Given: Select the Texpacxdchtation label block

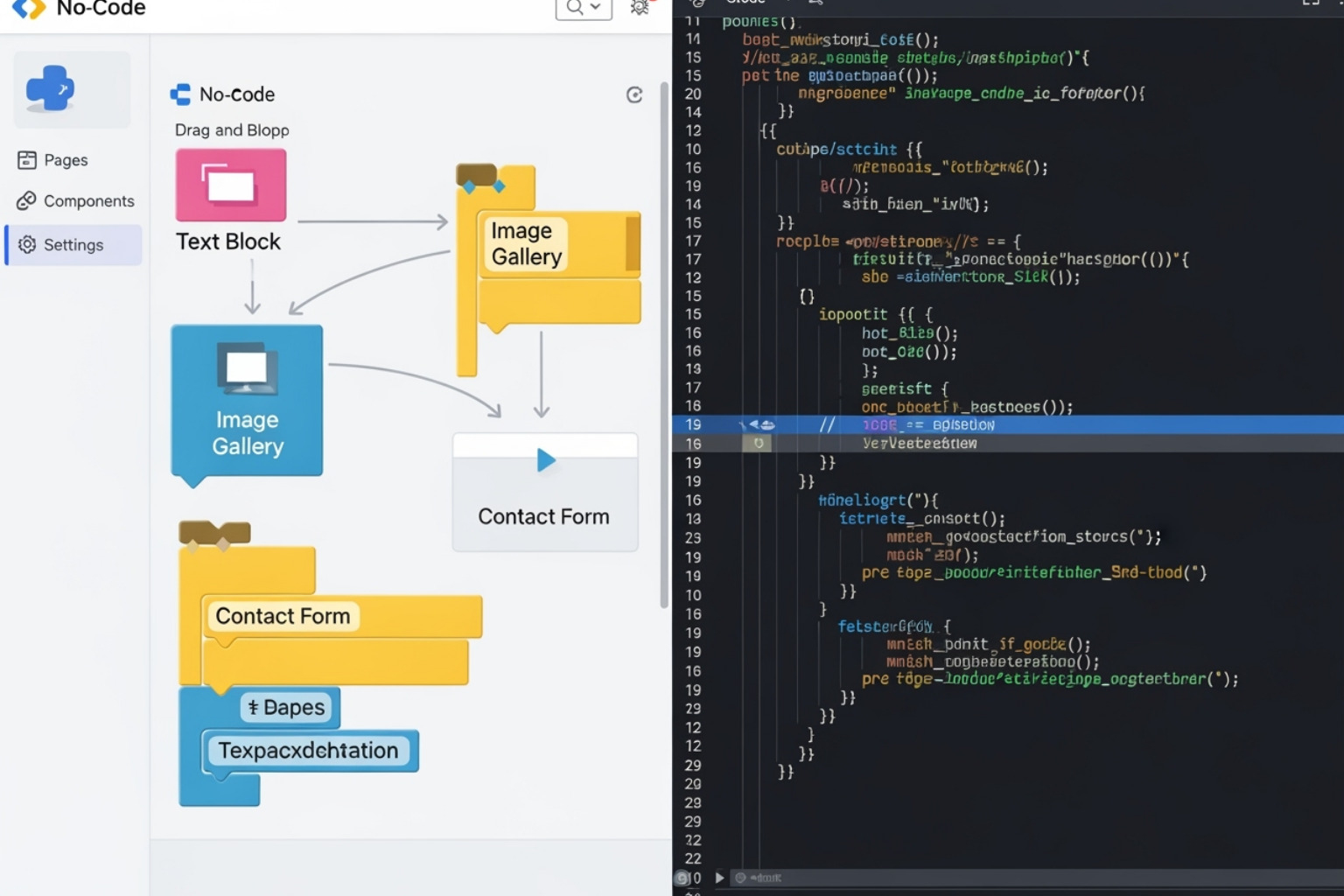Looking at the screenshot, I should tap(309, 750).
